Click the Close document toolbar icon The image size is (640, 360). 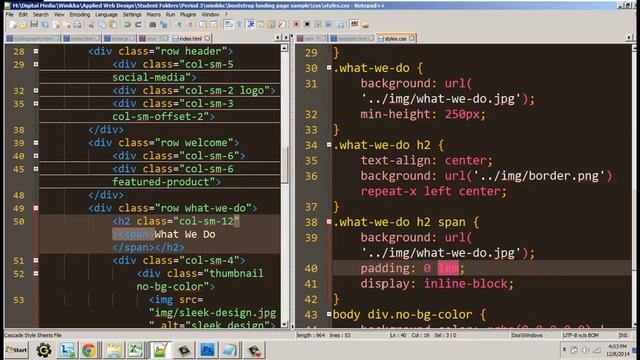click(x=57, y=24)
